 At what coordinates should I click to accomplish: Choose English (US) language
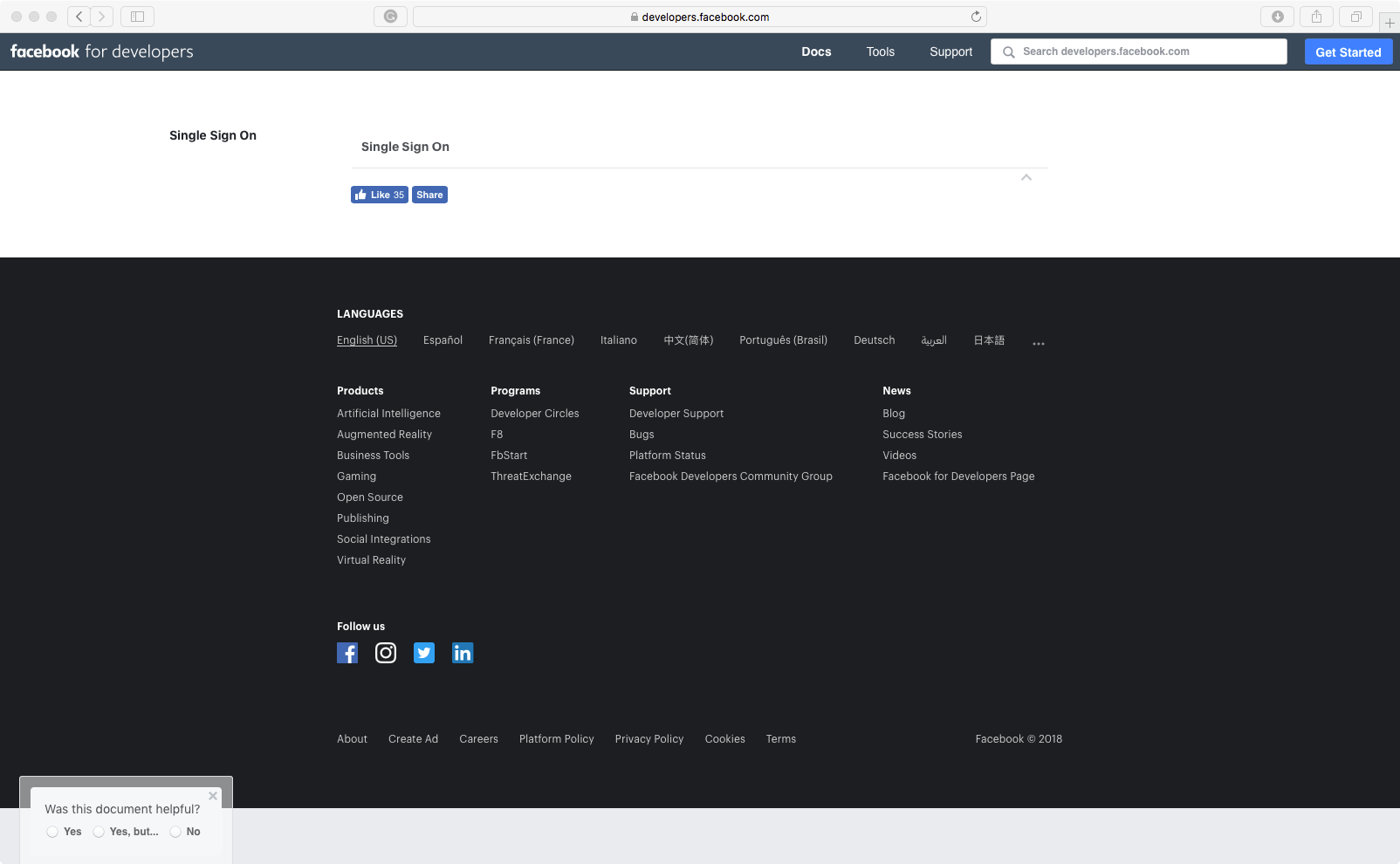click(x=367, y=340)
